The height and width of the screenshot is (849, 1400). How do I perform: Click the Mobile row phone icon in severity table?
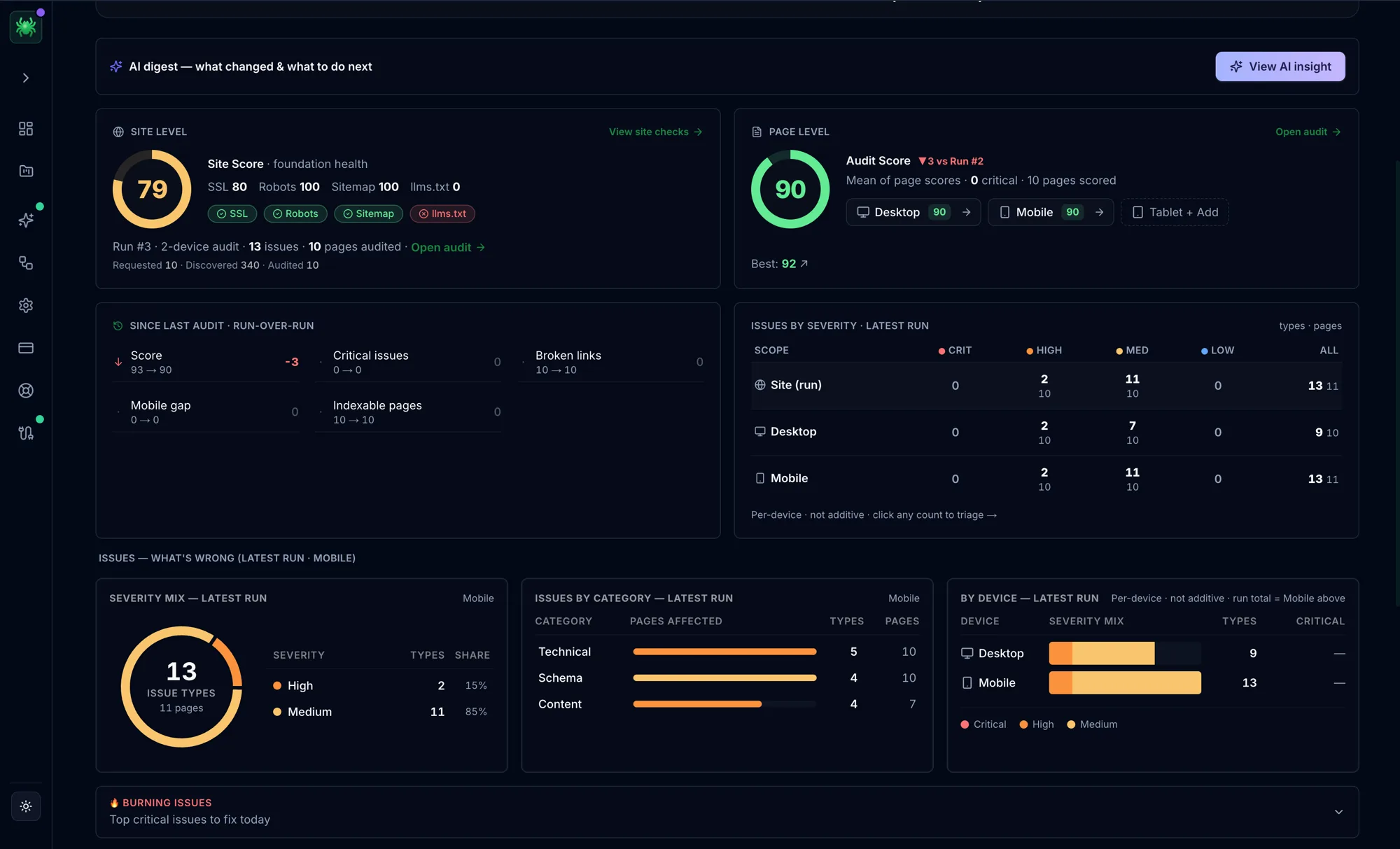(x=760, y=478)
